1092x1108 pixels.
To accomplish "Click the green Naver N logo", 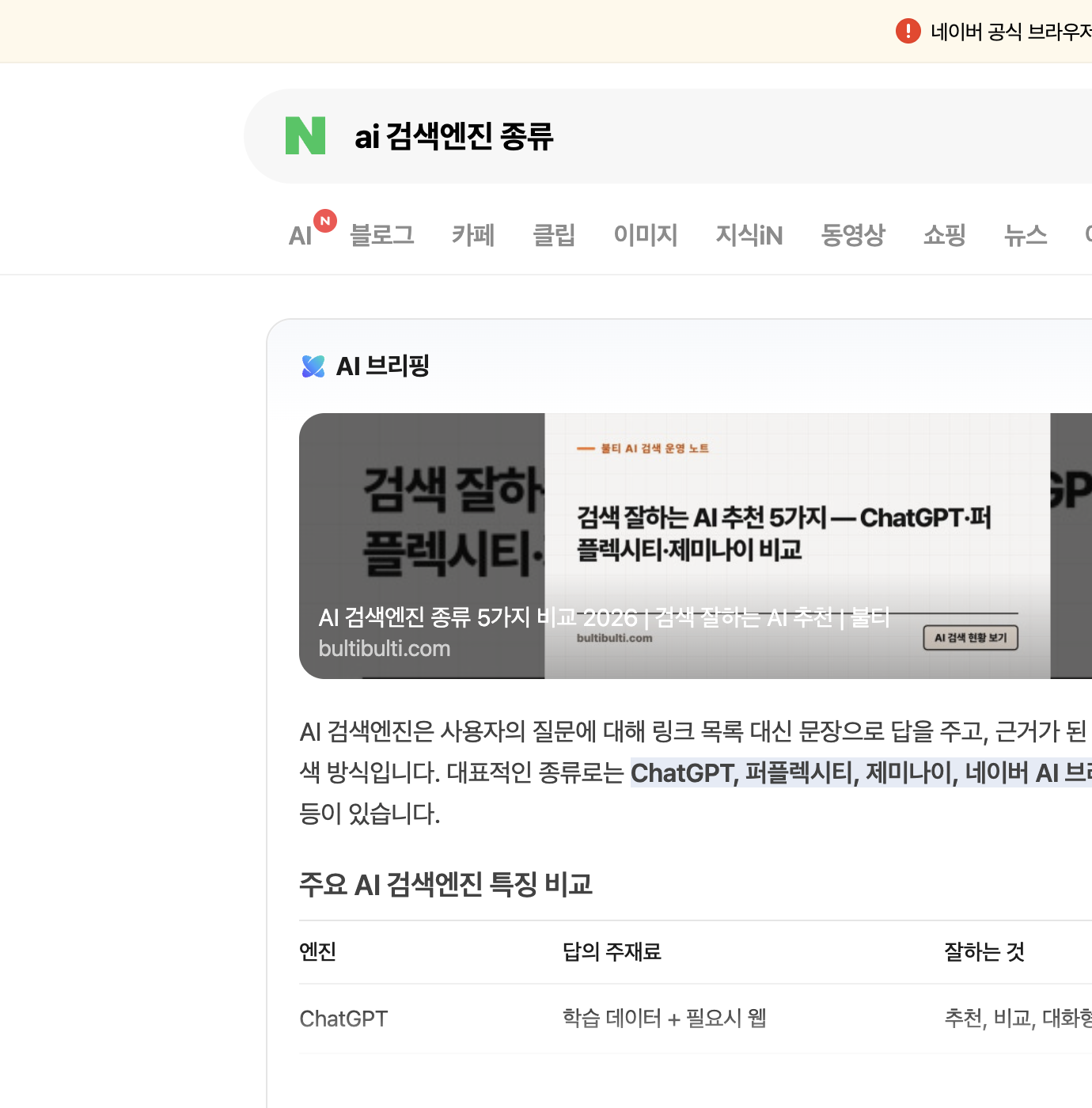I will pos(305,135).
